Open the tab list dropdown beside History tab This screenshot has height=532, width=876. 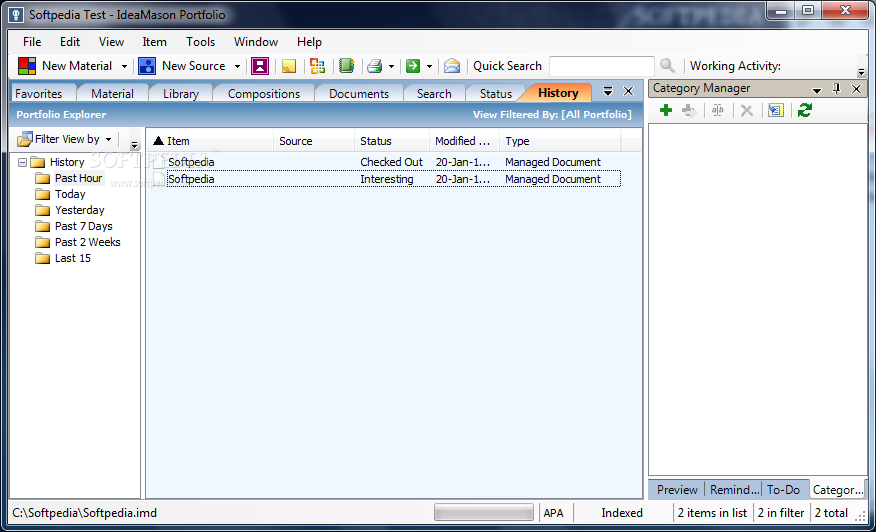(x=608, y=91)
